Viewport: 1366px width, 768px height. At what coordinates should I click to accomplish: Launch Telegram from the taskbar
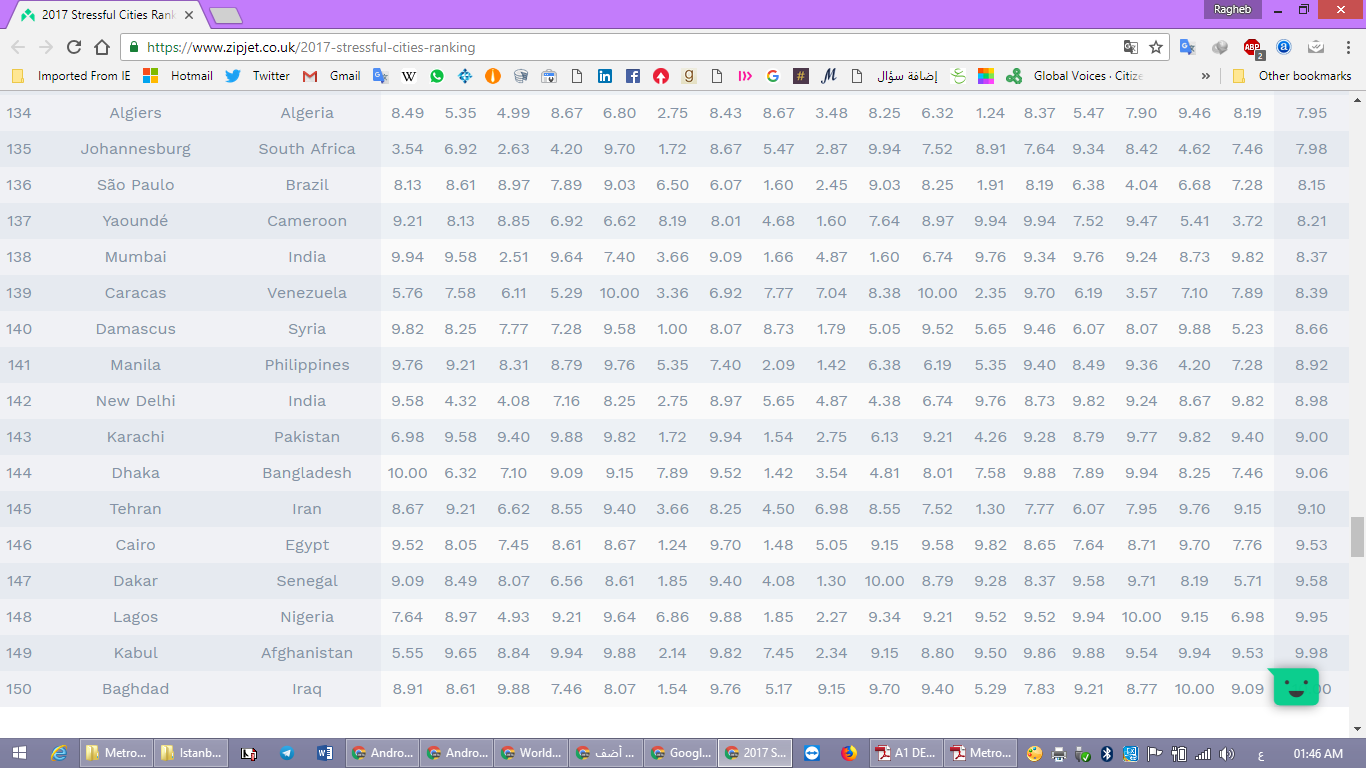287,753
